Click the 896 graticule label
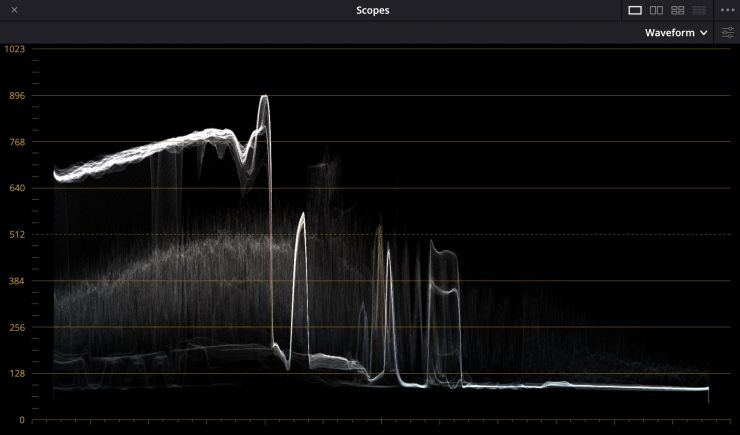The height and width of the screenshot is (435, 740). pos(16,96)
